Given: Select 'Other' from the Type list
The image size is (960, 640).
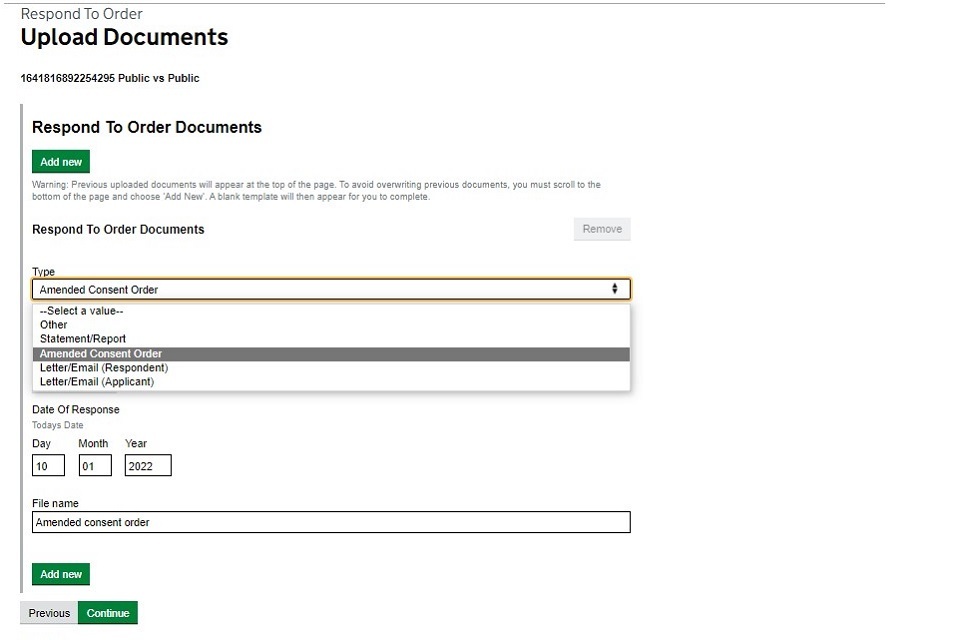Looking at the screenshot, I should pyautogui.click(x=54, y=325).
